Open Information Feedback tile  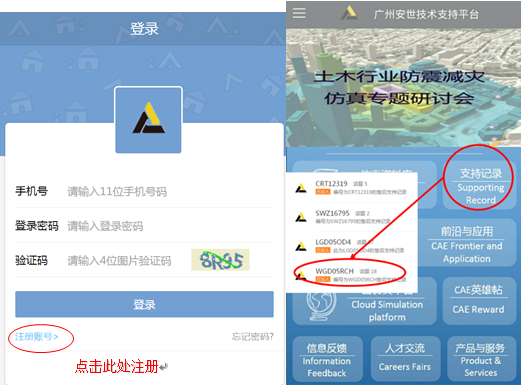(327, 359)
